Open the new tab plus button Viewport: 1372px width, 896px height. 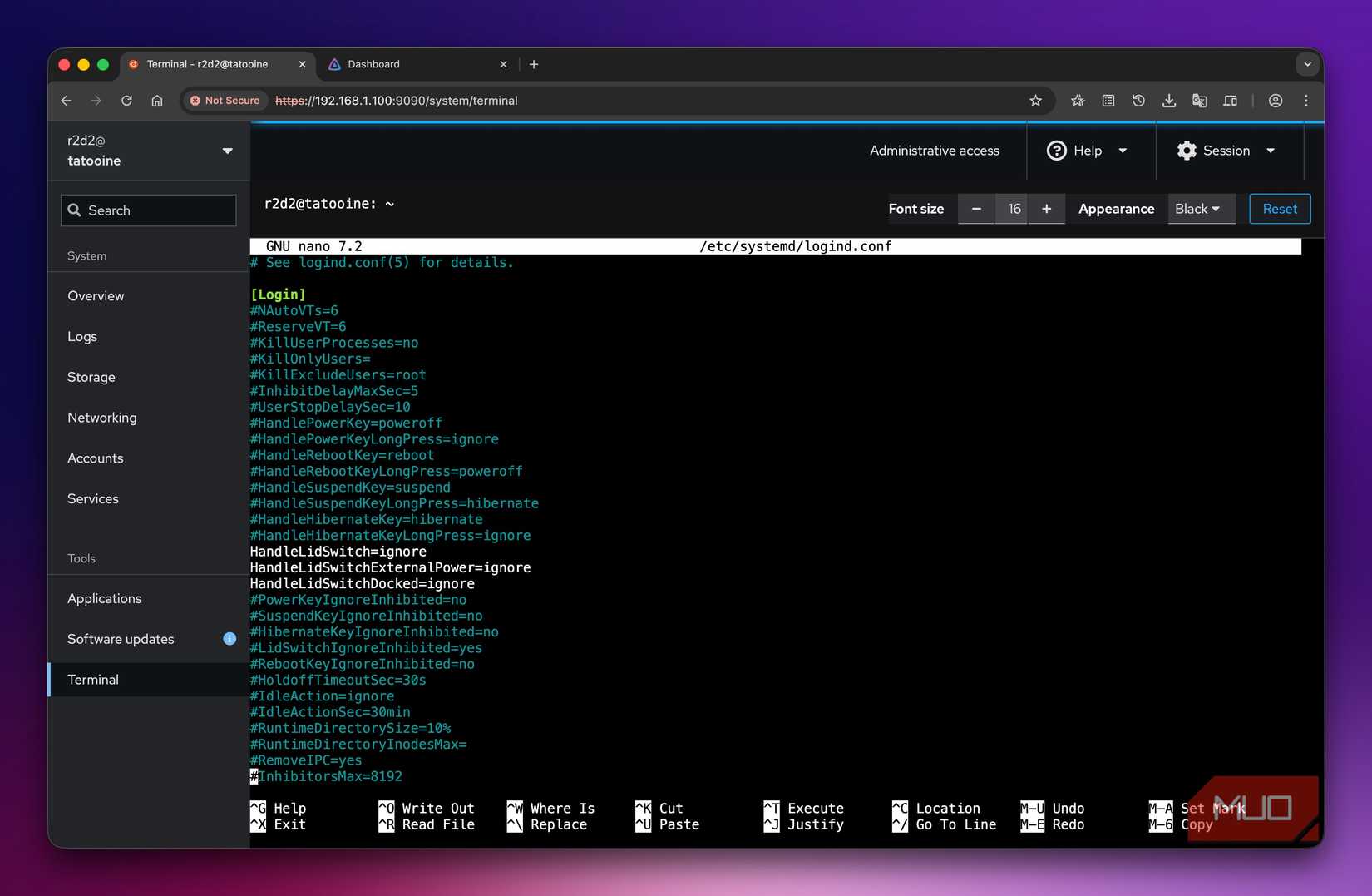click(x=534, y=64)
